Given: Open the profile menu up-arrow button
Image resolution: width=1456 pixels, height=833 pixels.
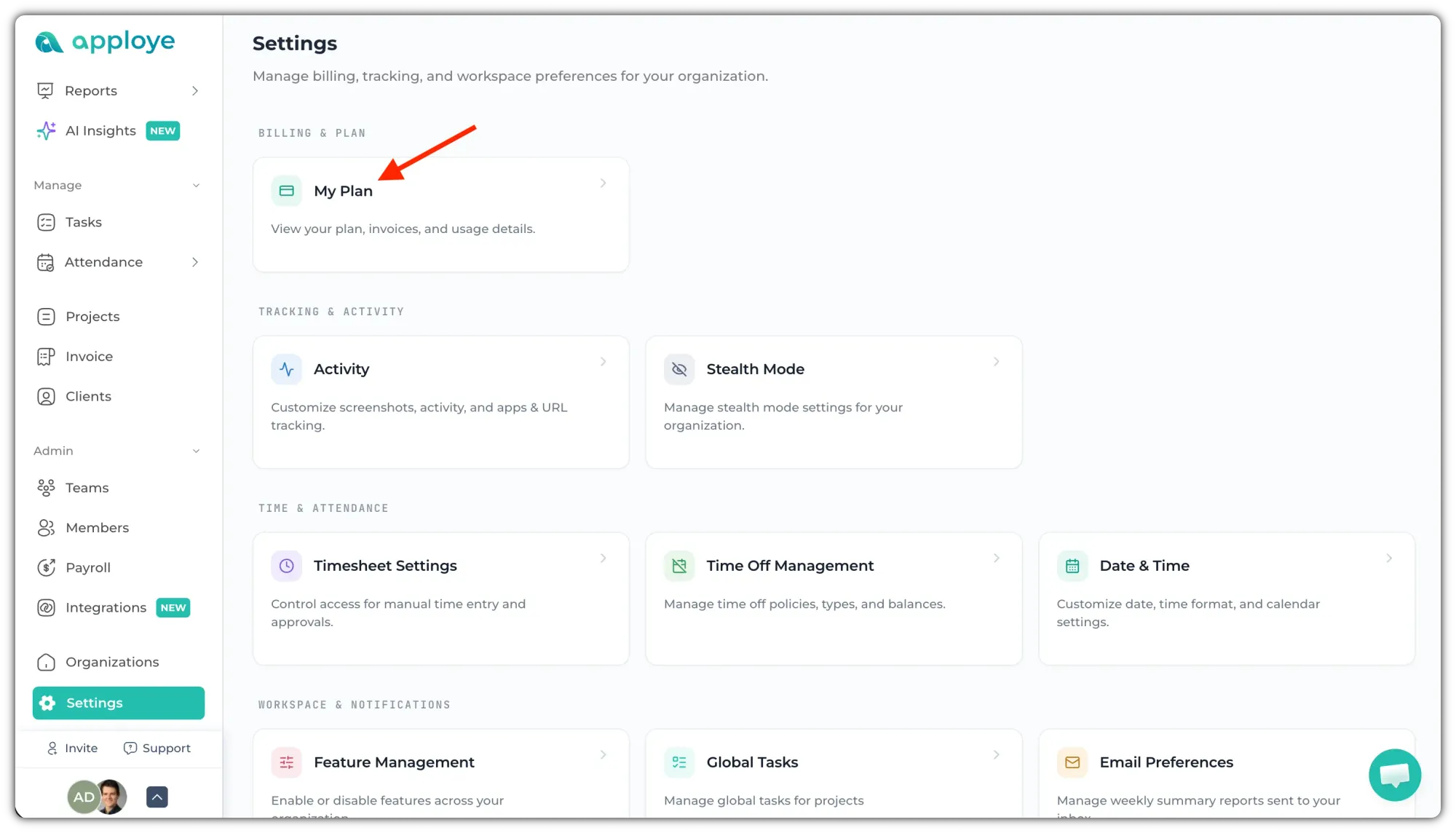Looking at the screenshot, I should pyautogui.click(x=157, y=797).
